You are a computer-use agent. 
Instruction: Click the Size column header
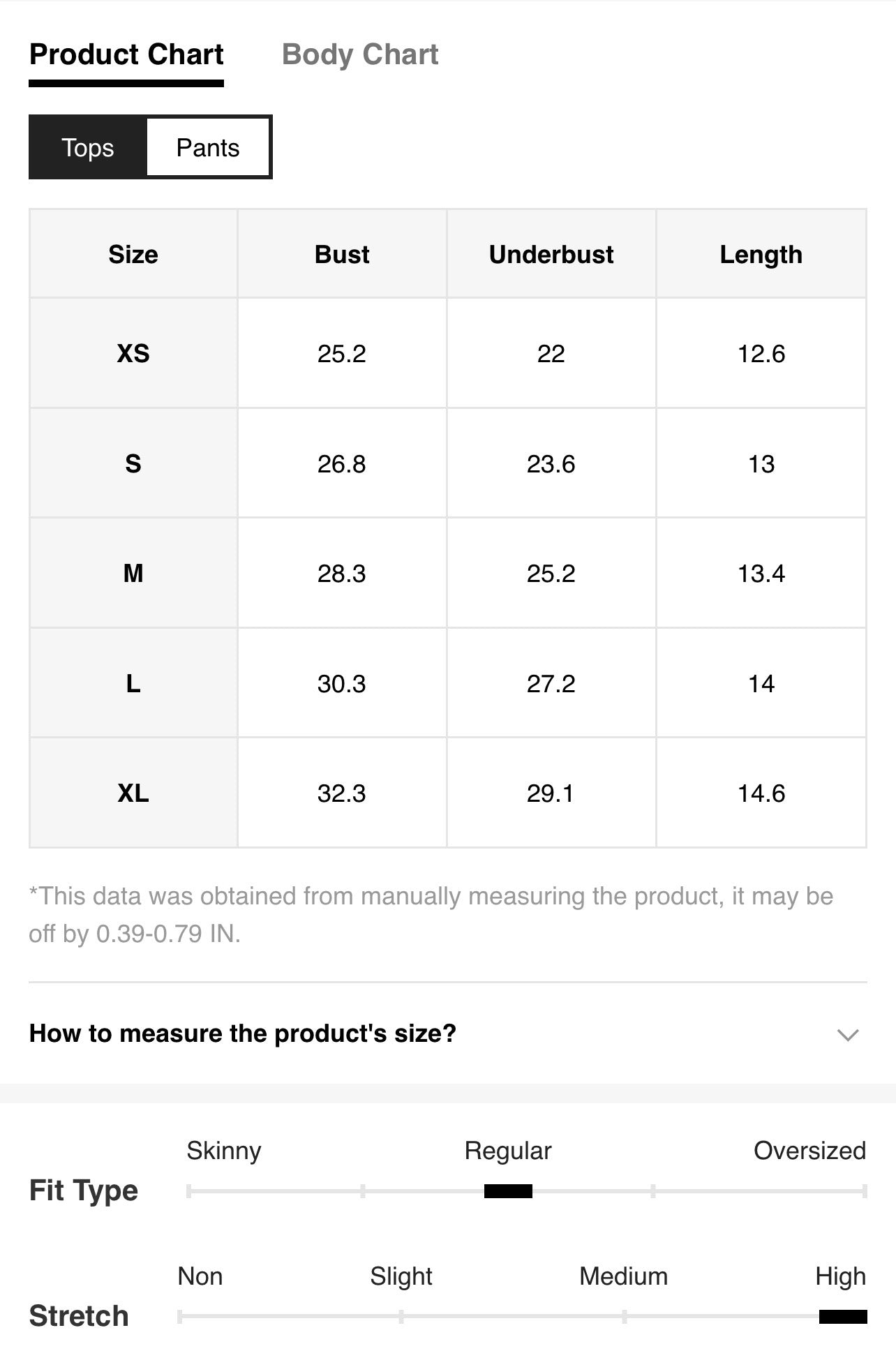pyautogui.click(x=133, y=254)
